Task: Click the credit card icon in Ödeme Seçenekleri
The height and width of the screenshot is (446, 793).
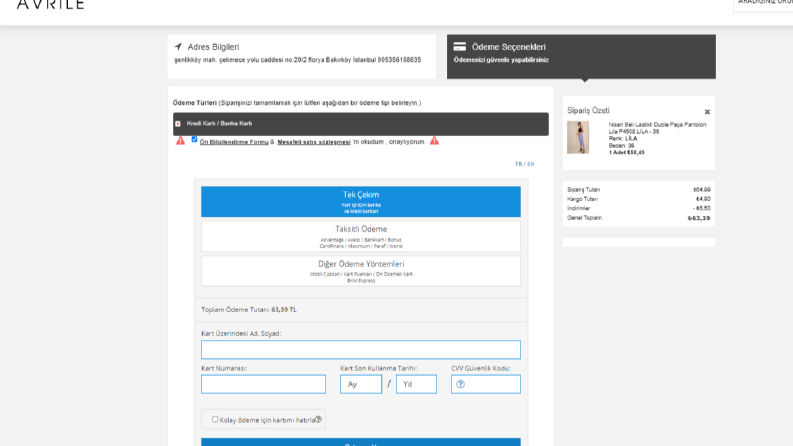Action: pos(459,47)
